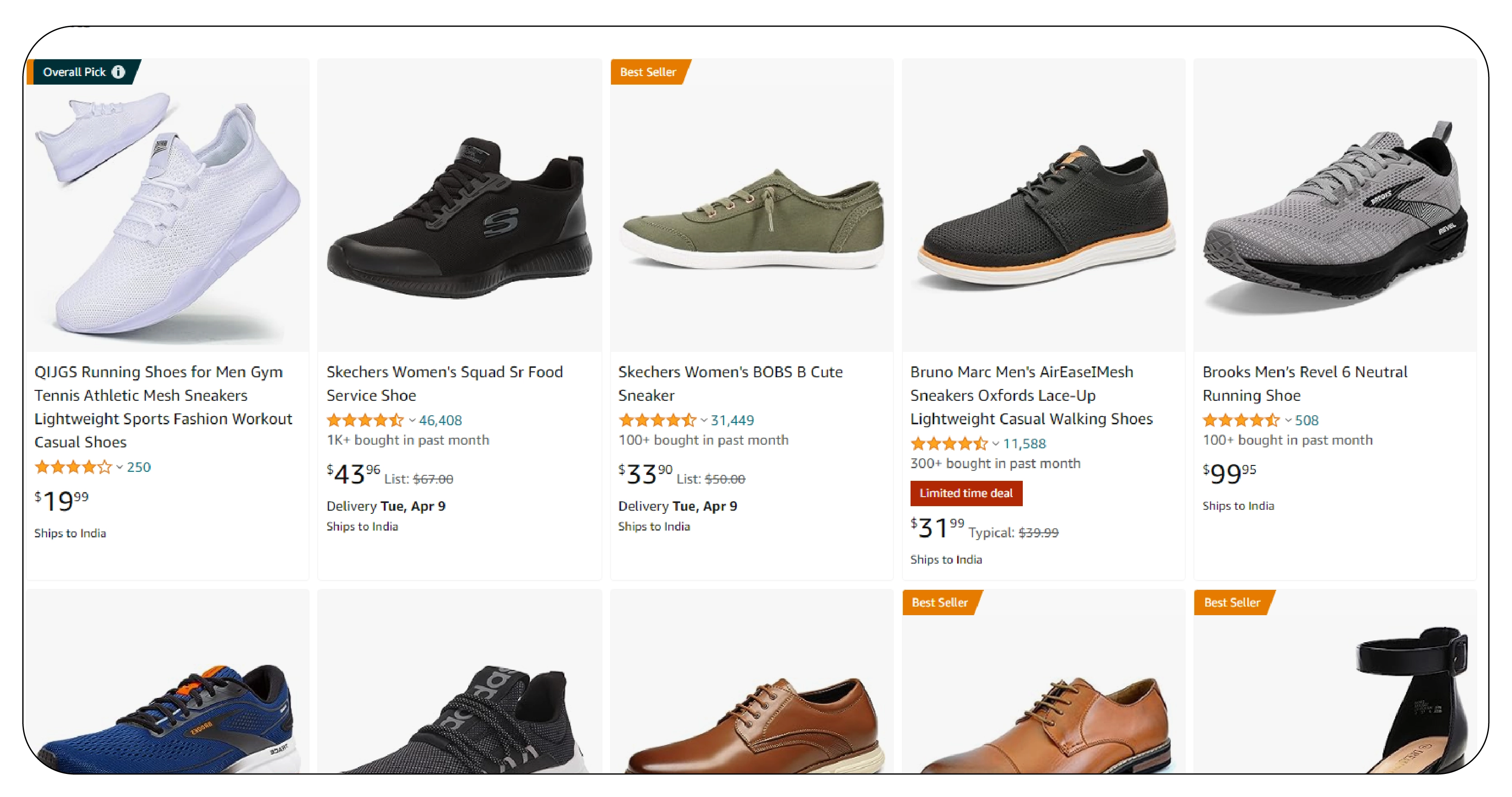Open Brooks Men's Revel 6 Neutral Running Shoe title
Viewport: 1512px width, 797px height.
pos(1304,384)
